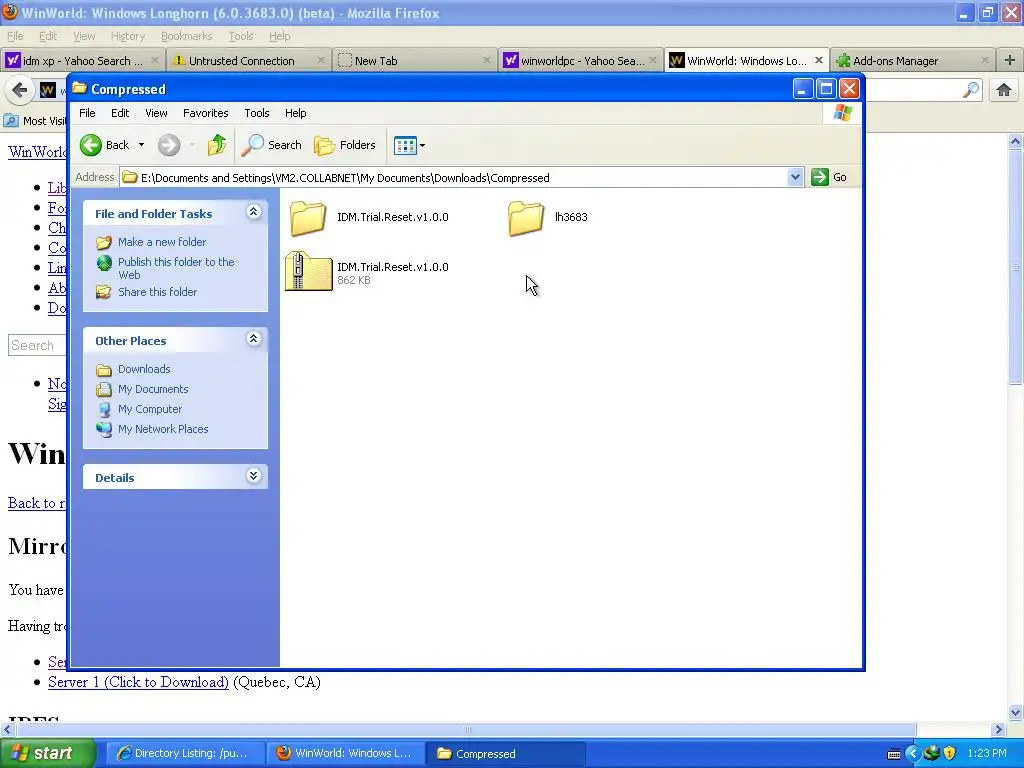The width and height of the screenshot is (1024, 768).
Task: Click the Make a new folder icon
Action: tap(104, 242)
